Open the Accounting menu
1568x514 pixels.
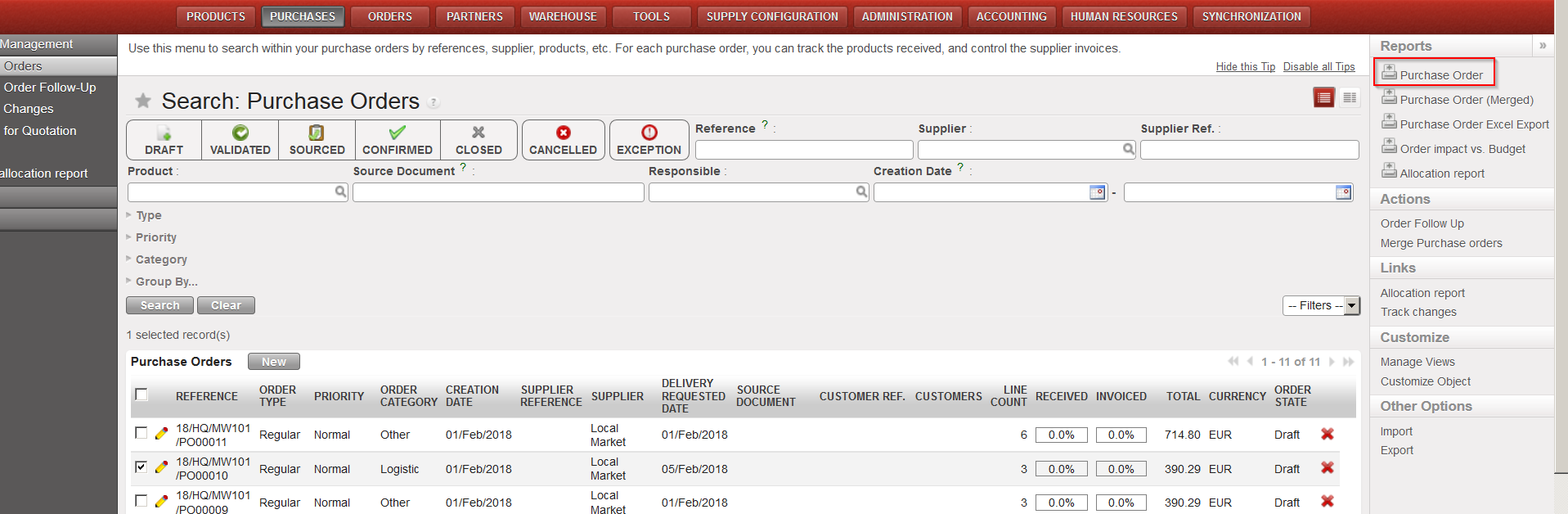coord(1011,16)
